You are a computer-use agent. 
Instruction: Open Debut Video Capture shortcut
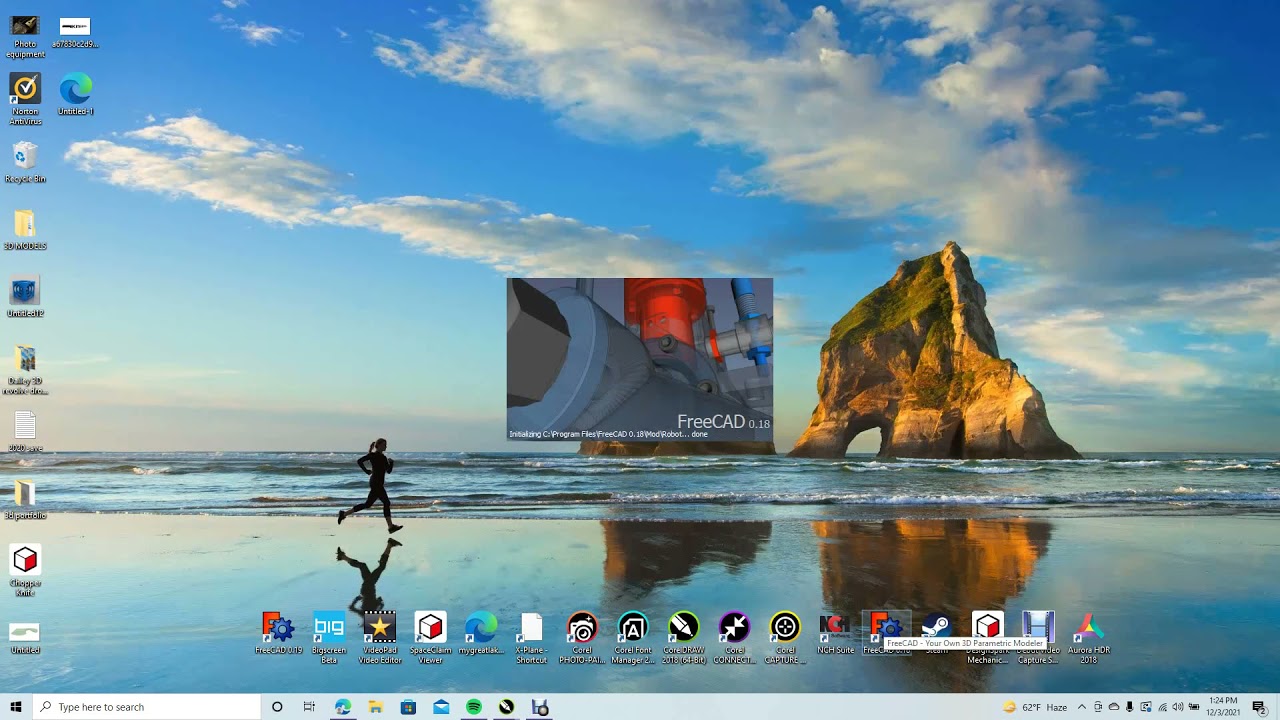1038,637
